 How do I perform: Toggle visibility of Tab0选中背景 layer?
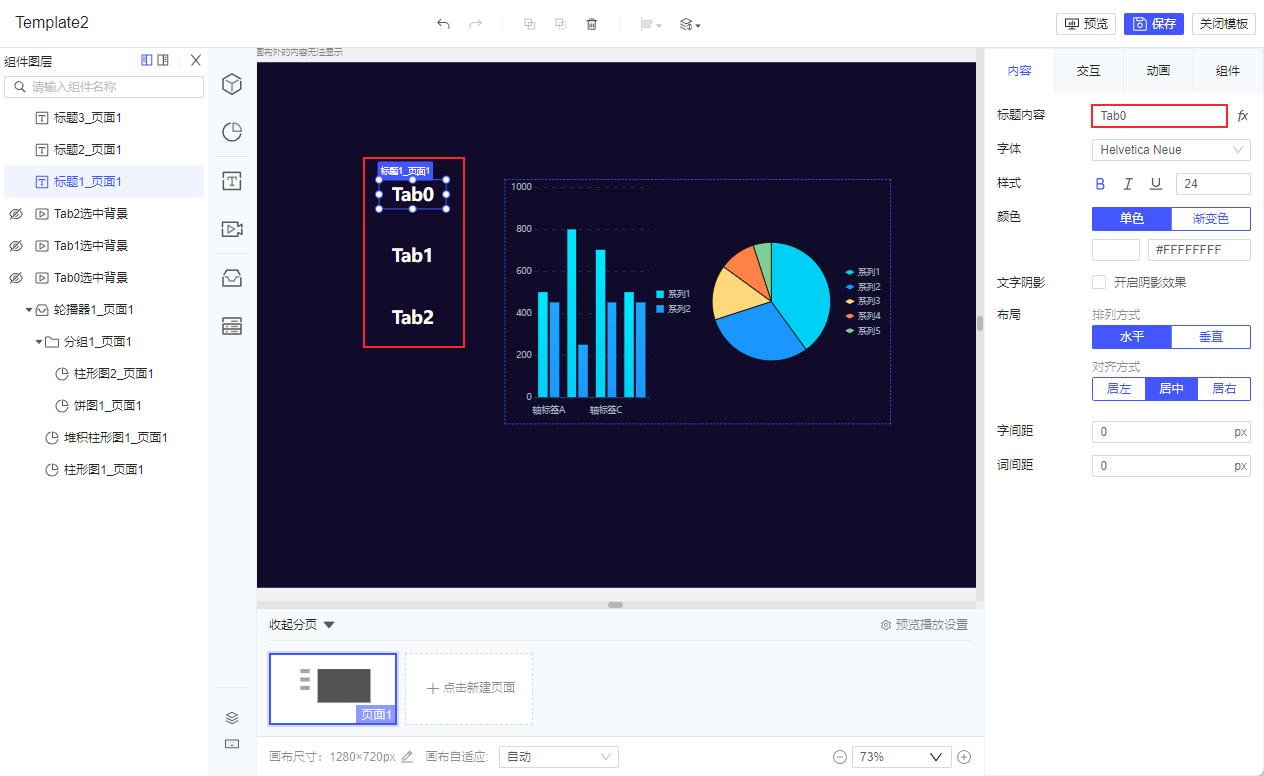15,278
